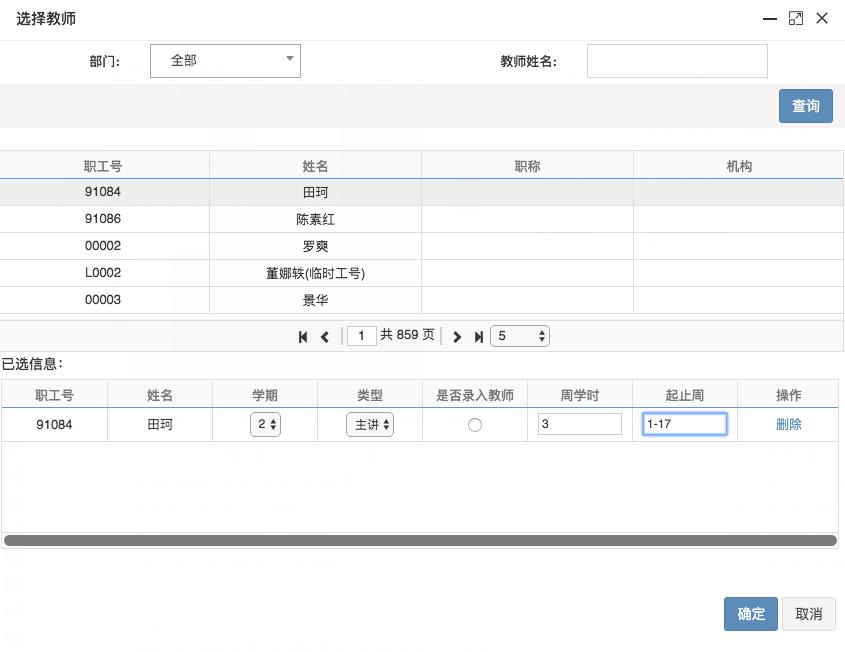Select teacher row 陈素红
Screen dimensions: 845x652
315,219
